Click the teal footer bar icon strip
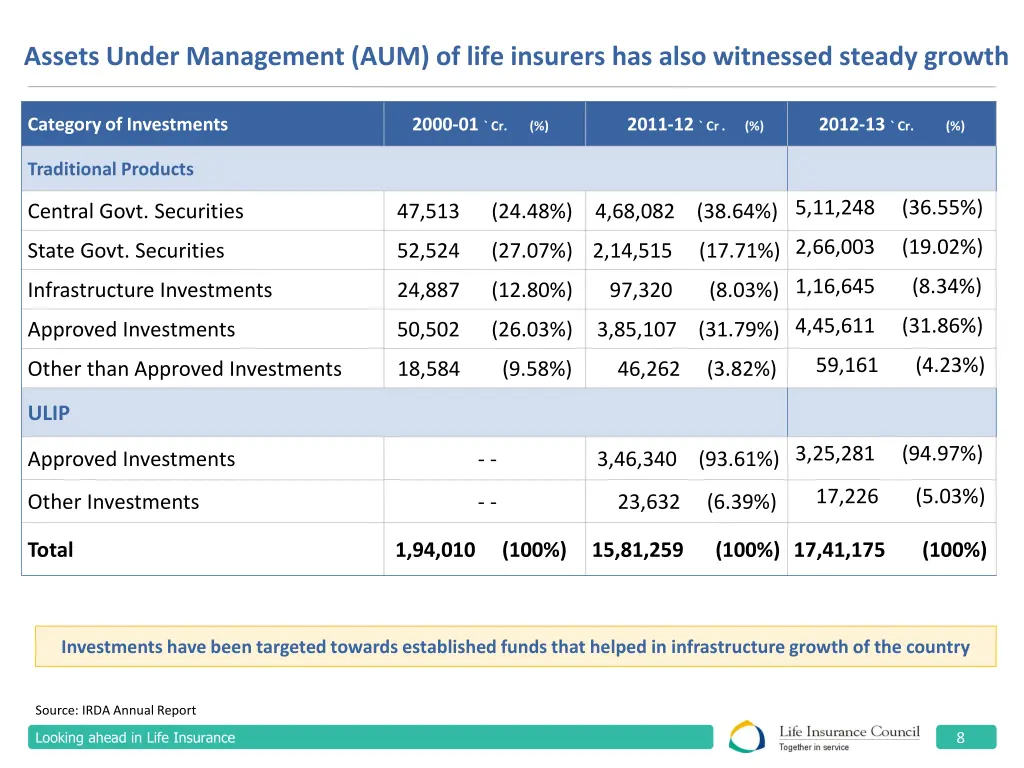The height and width of the screenshot is (768, 1024). 370,737
